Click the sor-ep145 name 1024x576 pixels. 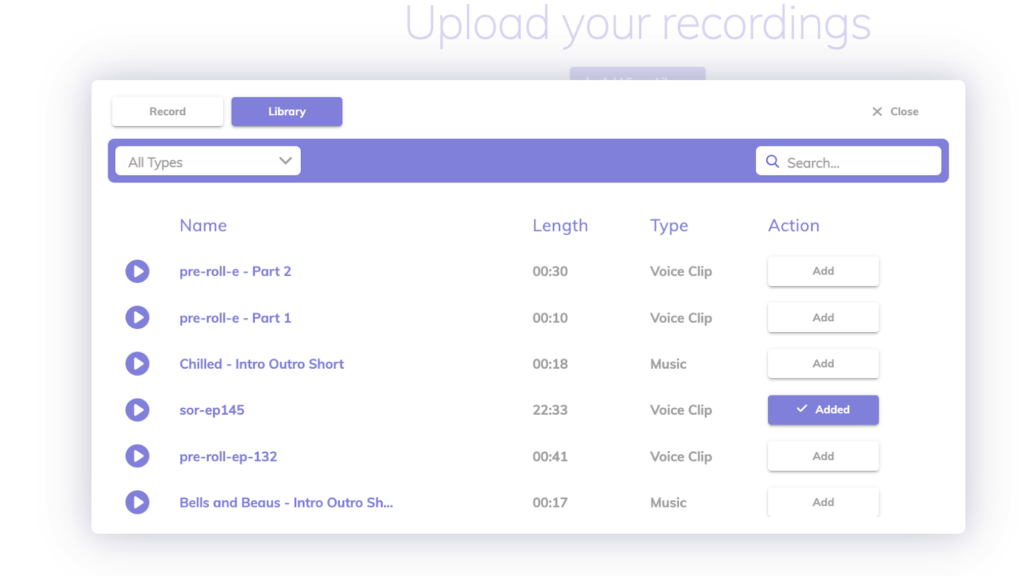pyautogui.click(x=212, y=410)
